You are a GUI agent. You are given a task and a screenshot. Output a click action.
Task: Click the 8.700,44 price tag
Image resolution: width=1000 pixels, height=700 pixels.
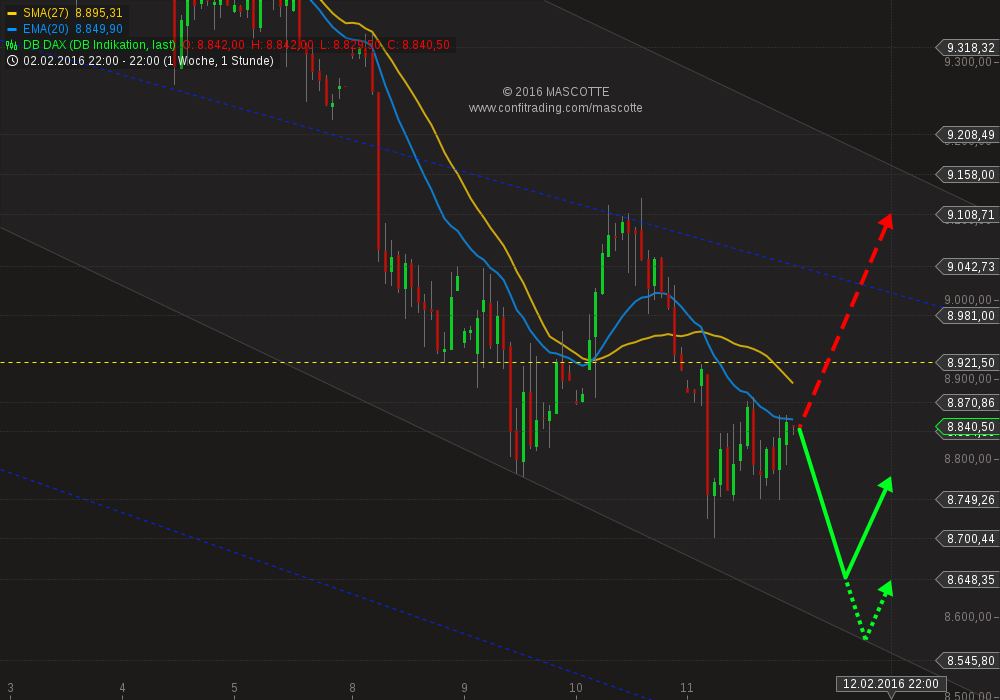point(967,539)
